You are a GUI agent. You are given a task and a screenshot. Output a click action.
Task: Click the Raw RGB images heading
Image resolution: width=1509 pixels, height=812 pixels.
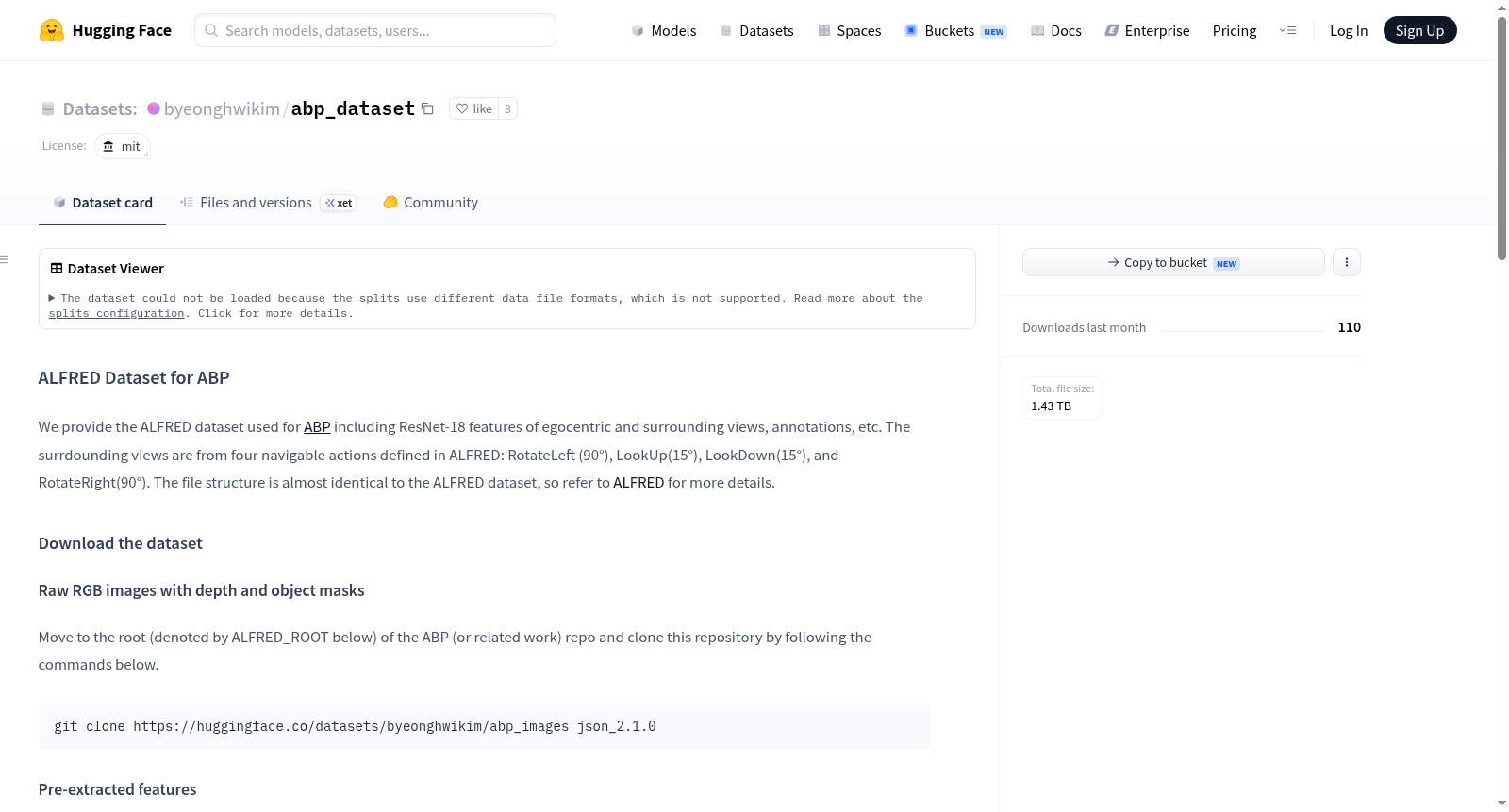point(201,590)
